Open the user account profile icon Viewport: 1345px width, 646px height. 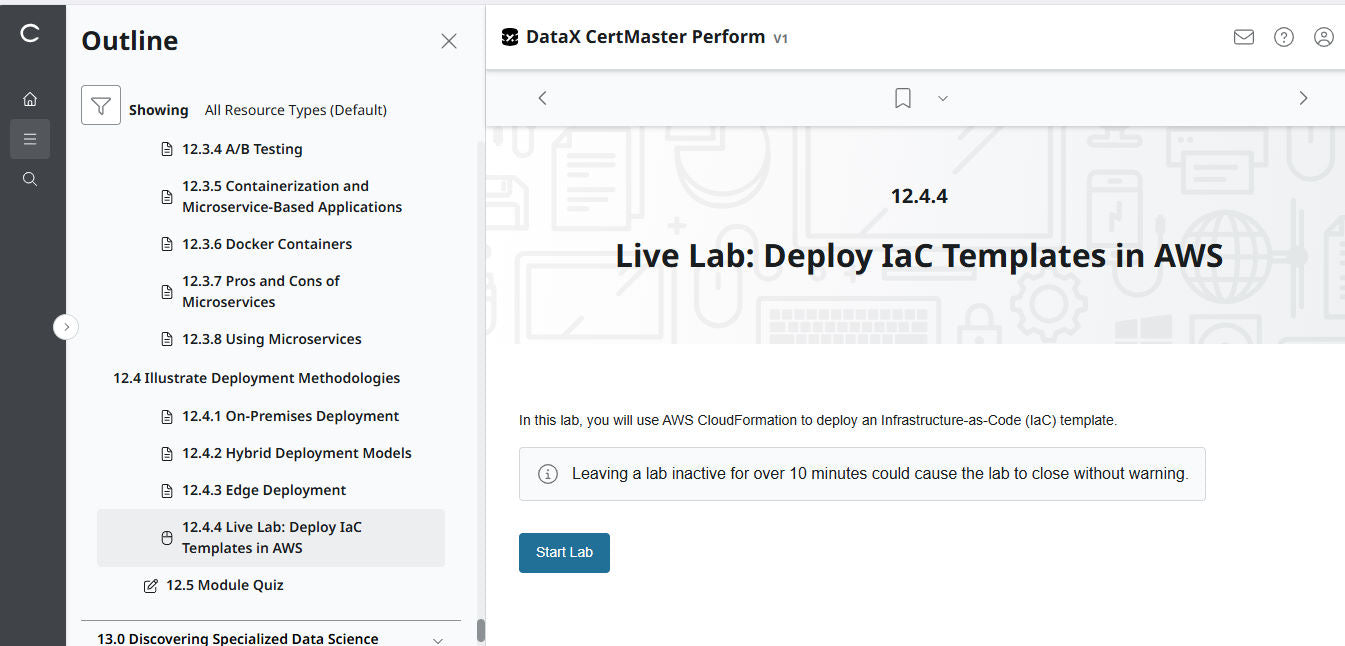point(1323,36)
